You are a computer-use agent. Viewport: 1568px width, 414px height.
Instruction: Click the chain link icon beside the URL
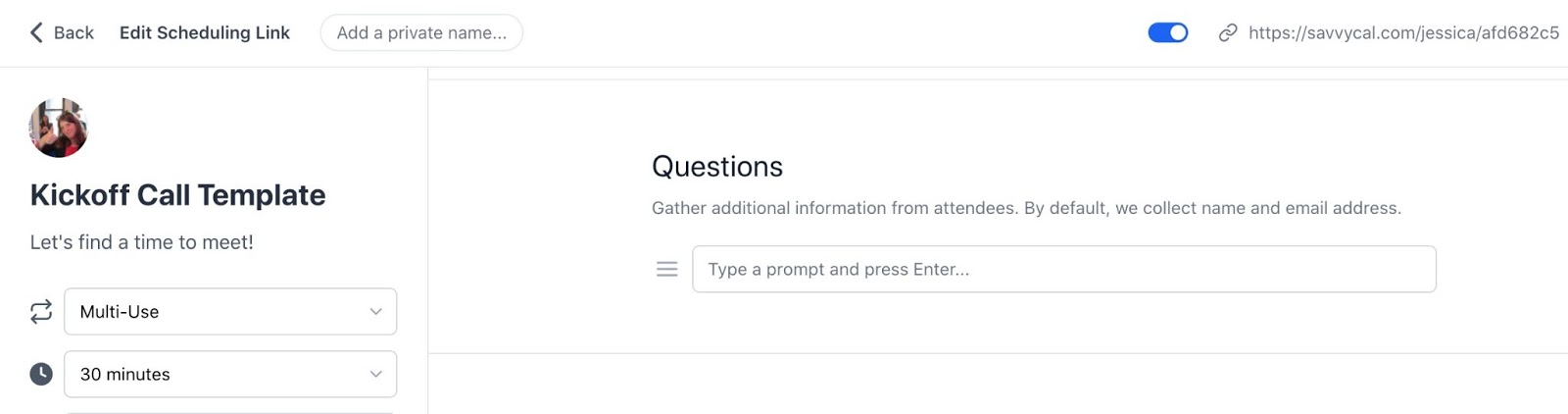coord(1227,32)
